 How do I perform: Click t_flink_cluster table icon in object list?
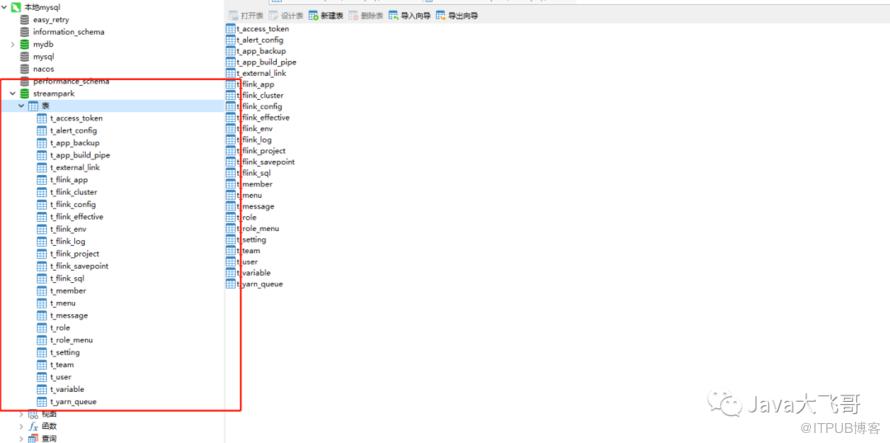coord(230,95)
